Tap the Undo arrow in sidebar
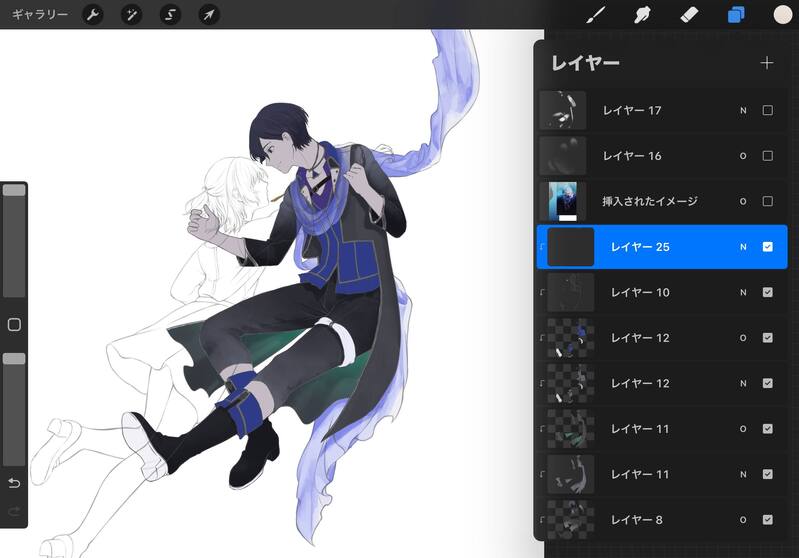799x558 pixels. [x=14, y=483]
